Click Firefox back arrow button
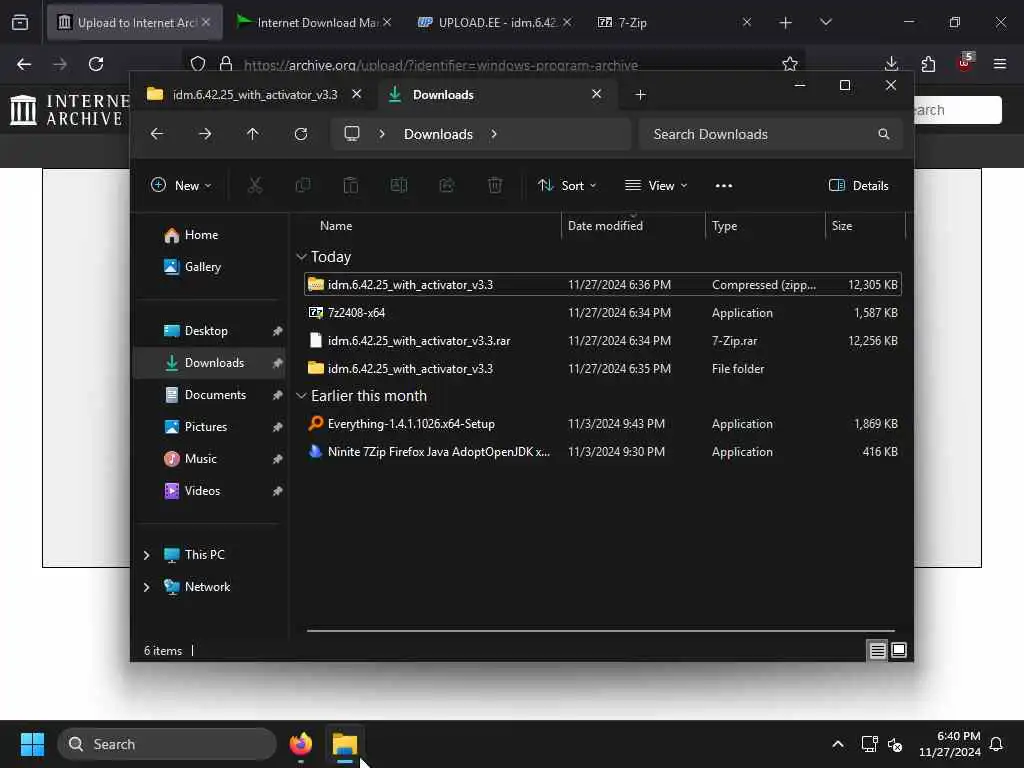The image size is (1024, 768). [24, 64]
